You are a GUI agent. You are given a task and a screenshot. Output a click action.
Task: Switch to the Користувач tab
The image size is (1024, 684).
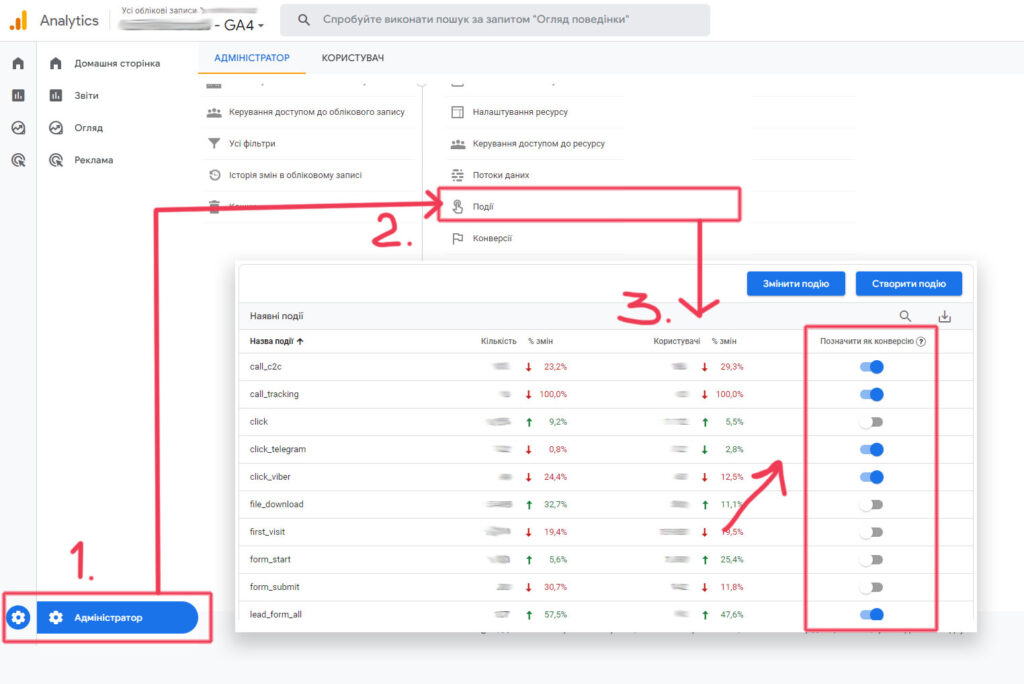tap(352, 58)
